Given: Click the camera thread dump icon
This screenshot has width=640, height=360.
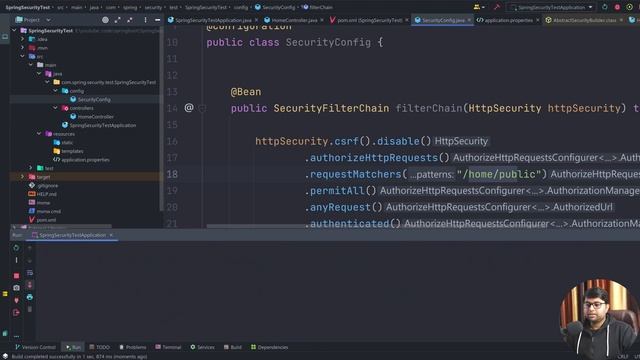Looking at the screenshot, I should coord(16,288).
